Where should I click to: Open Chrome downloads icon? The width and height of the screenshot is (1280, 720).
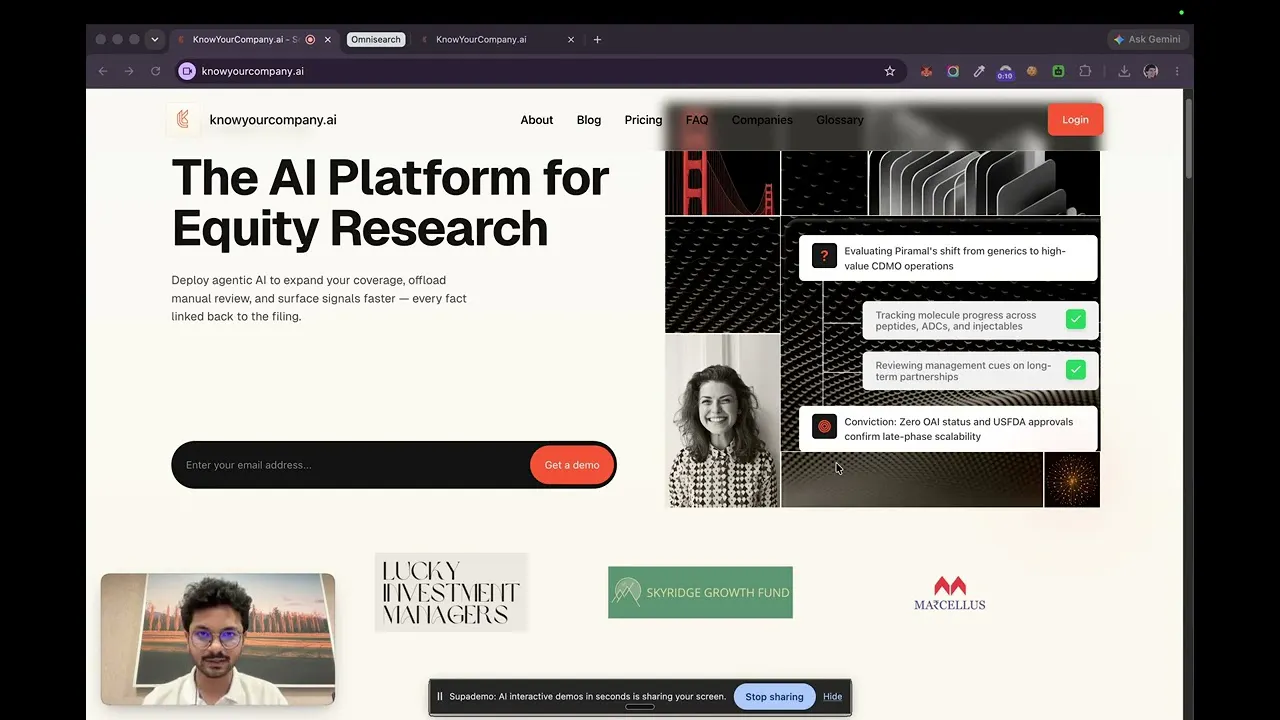1124,71
